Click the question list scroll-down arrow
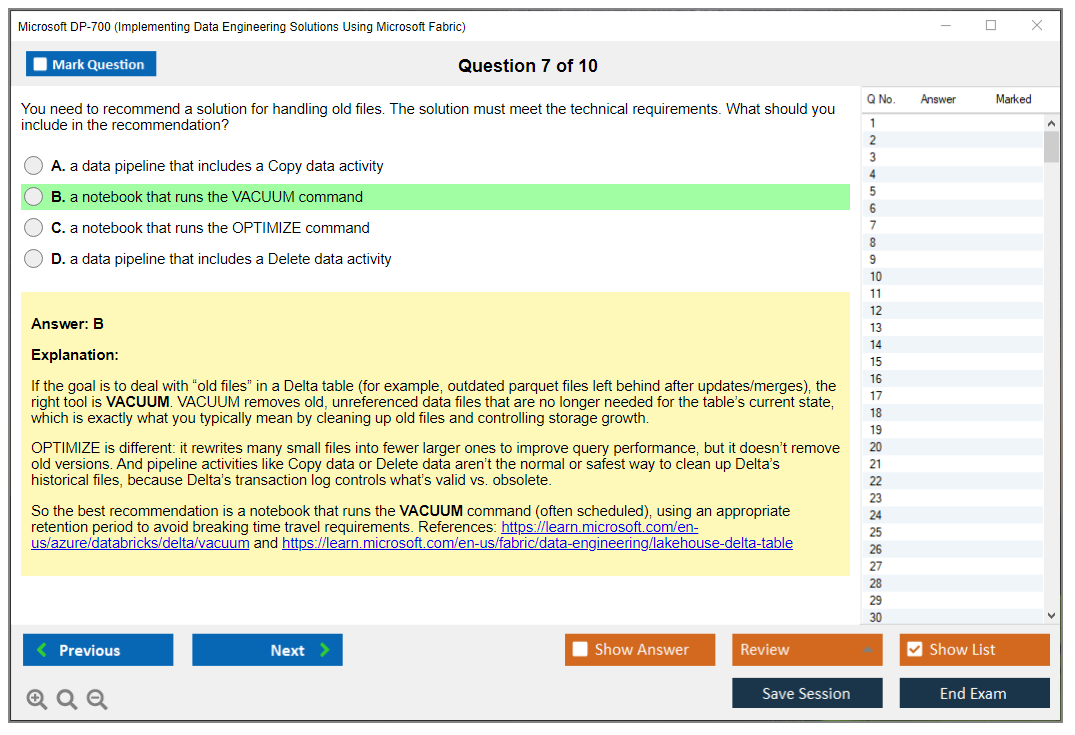 pyautogui.click(x=1051, y=614)
